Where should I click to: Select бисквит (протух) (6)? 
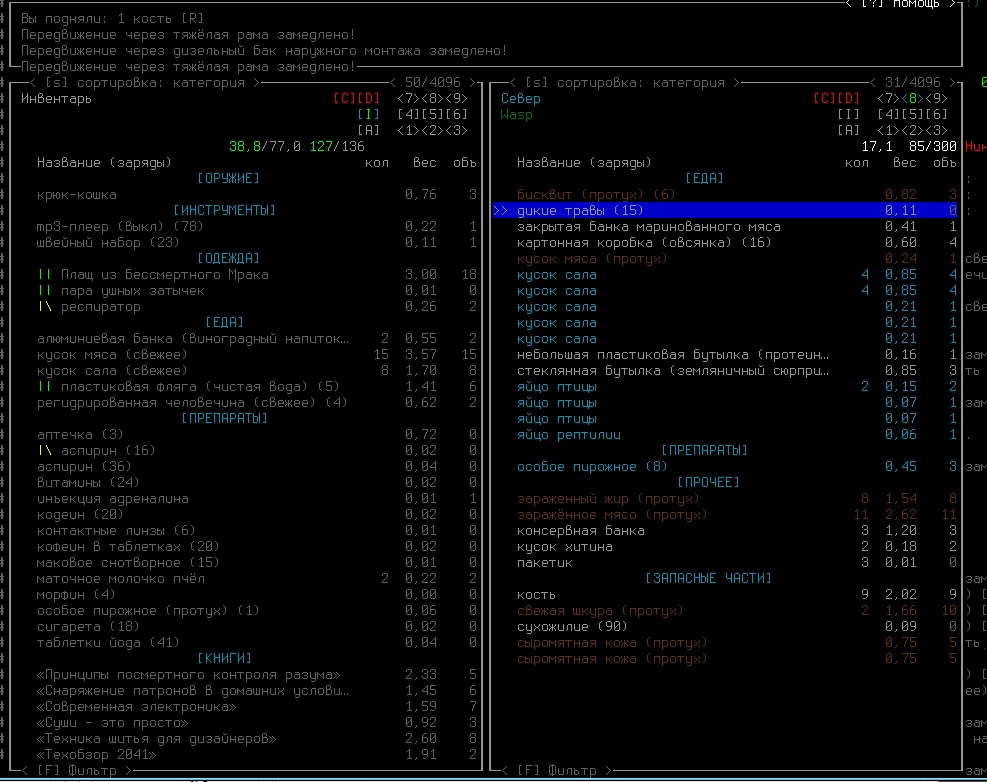tap(736, 195)
